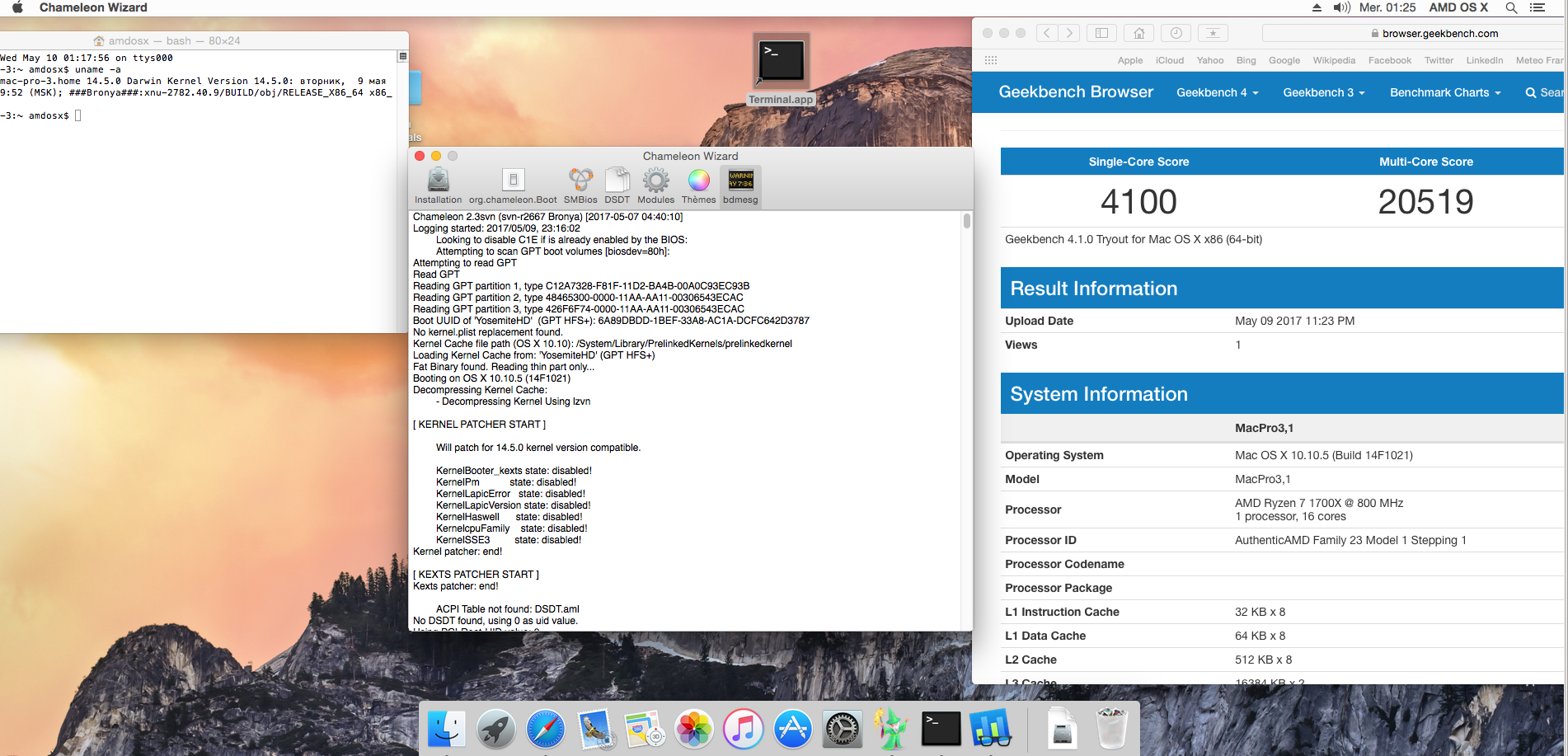
Task: Launch iTunes from the Dock
Action: [744, 729]
